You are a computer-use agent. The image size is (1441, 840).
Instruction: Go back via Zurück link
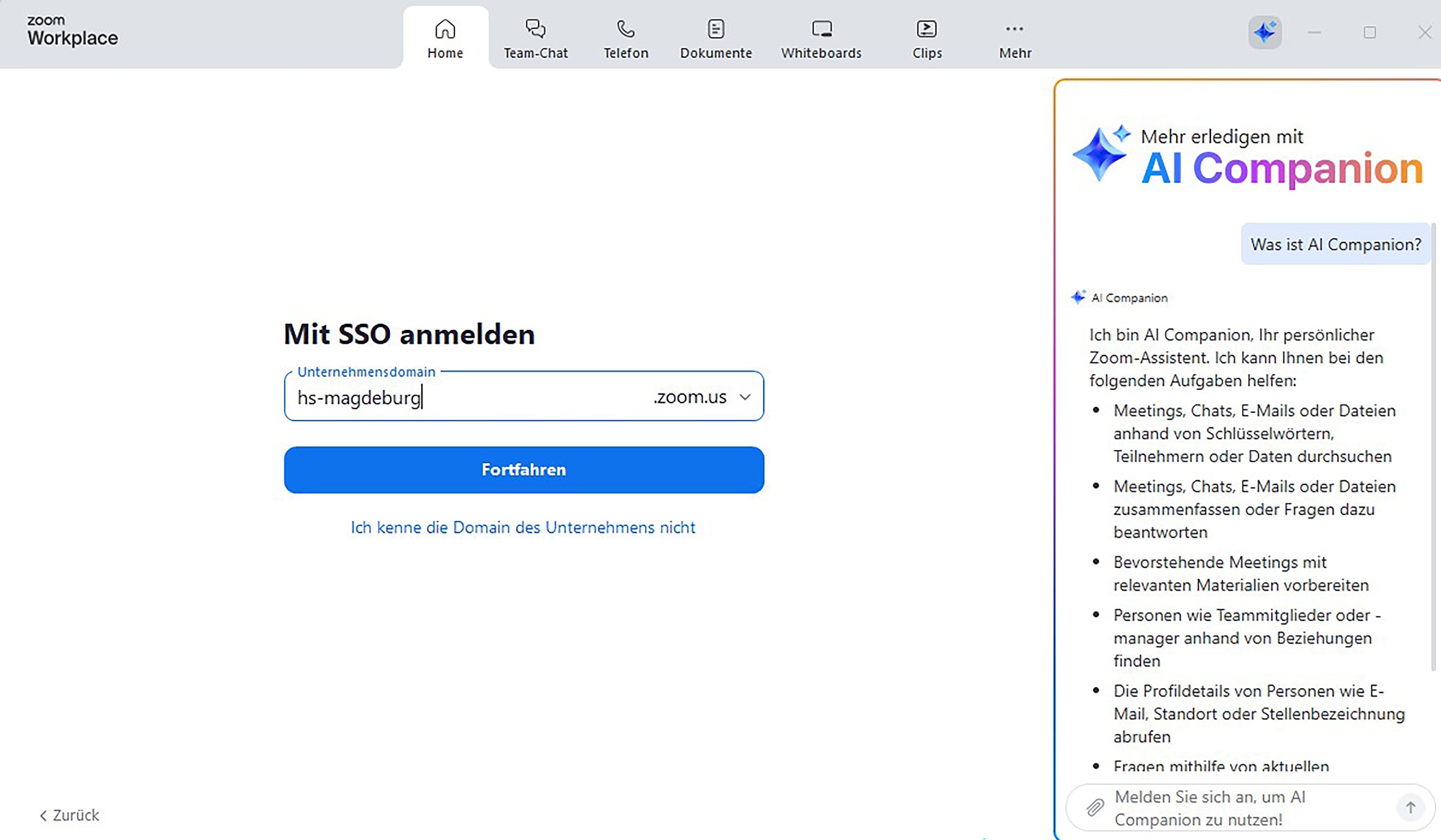coord(70,815)
